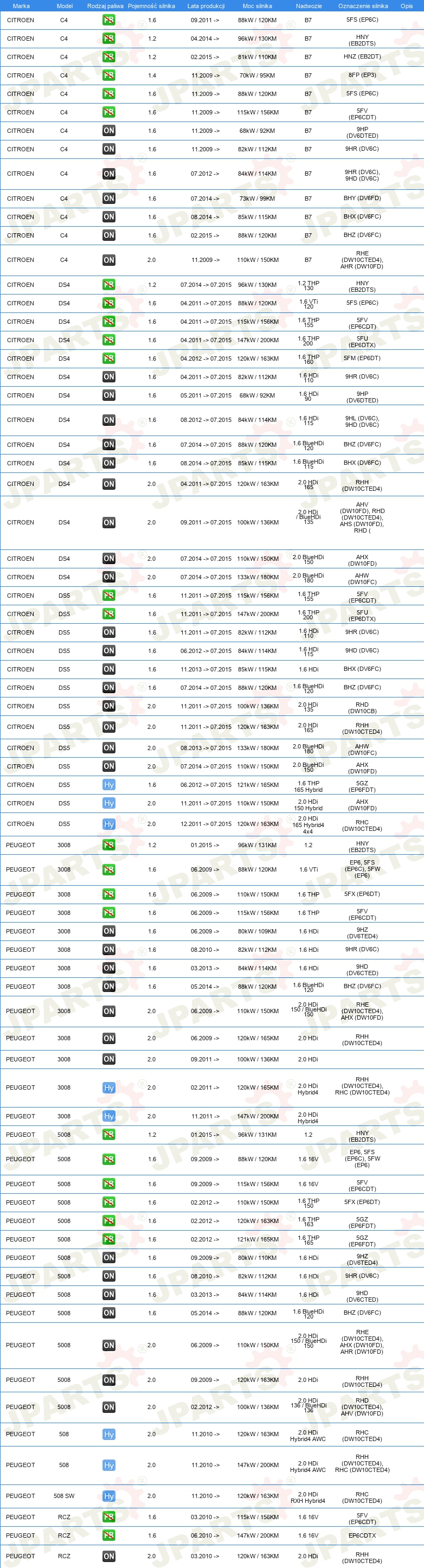Click power cell 70kW / 95KM

[256, 75]
